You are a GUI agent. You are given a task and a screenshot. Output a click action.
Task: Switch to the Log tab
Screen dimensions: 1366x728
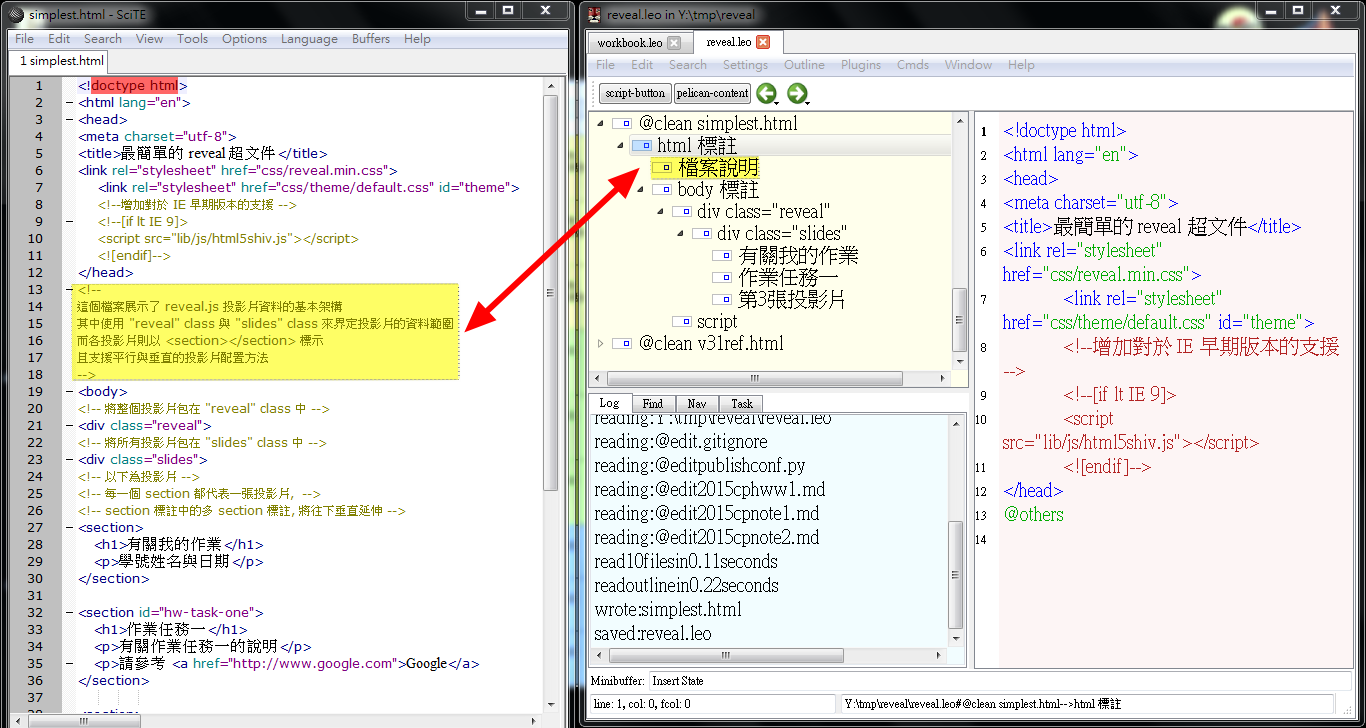coord(609,403)
